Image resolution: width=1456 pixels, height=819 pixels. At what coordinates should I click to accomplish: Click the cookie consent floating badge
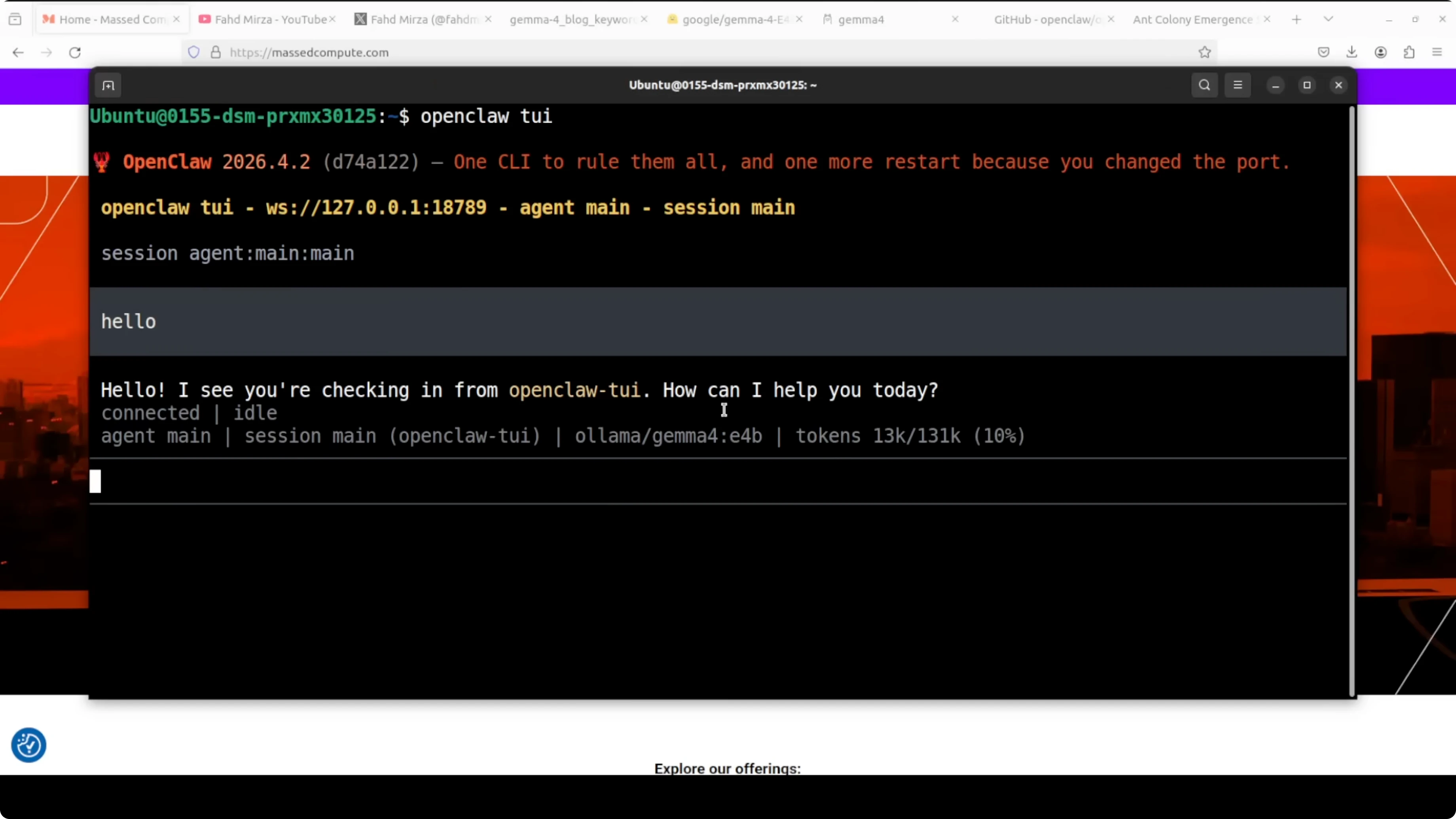[x=28, y=745]
